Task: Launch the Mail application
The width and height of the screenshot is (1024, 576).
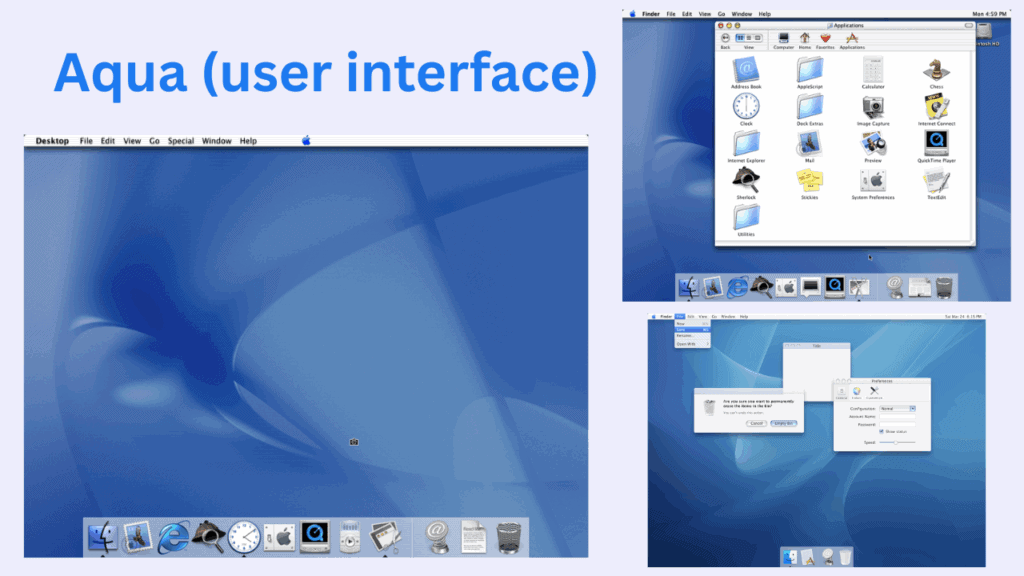Action: tap(809, 144)
